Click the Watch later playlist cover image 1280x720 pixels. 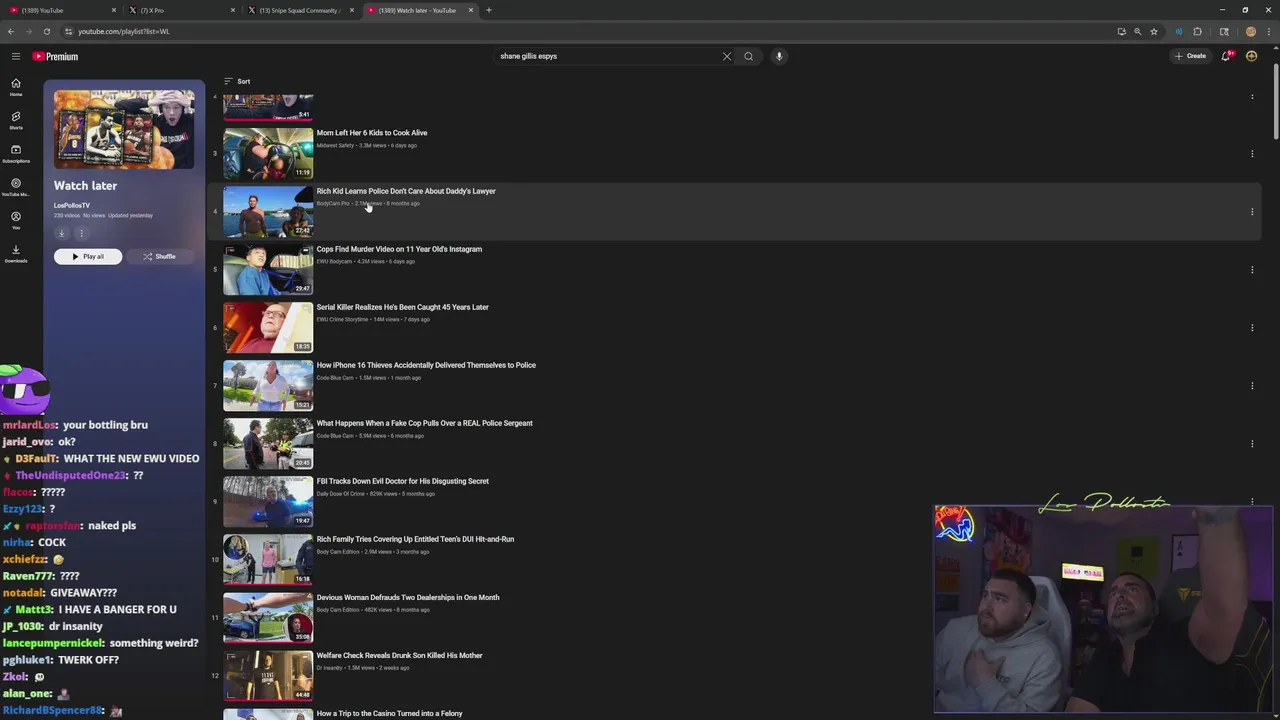(x=124, y=129)
